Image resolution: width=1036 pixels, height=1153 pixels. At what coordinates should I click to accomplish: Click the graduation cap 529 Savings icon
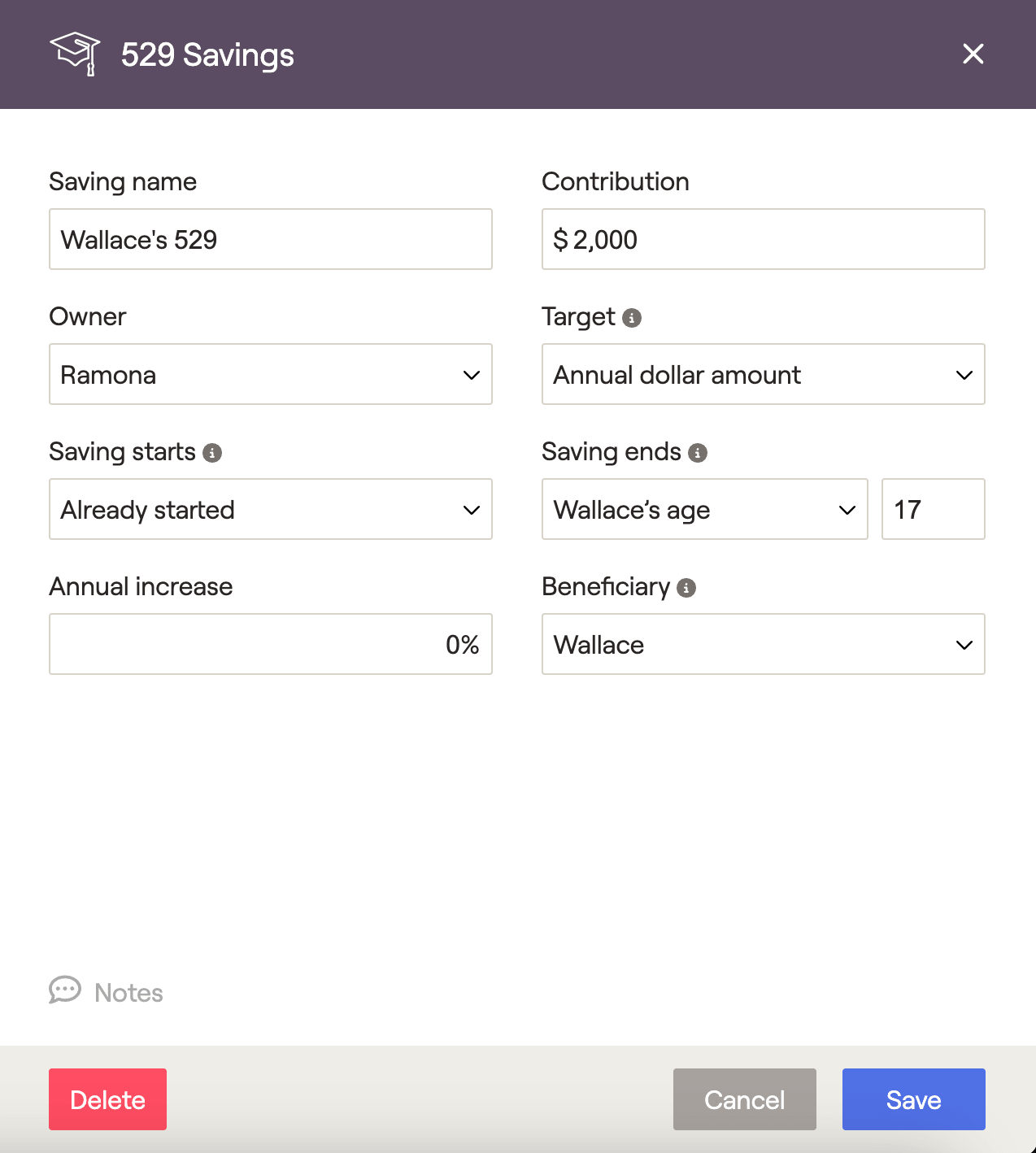(x=75, y=54)
